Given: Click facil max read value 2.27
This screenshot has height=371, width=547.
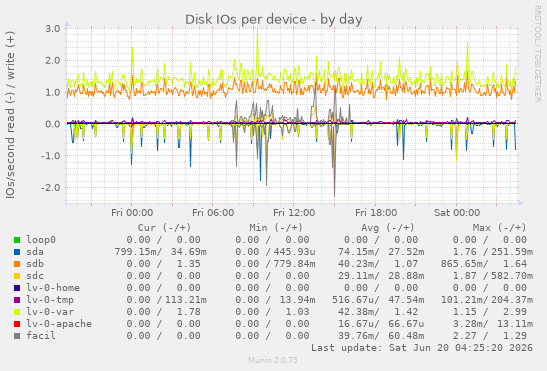Looking at the screenshot, I should (x=464, y=336).
